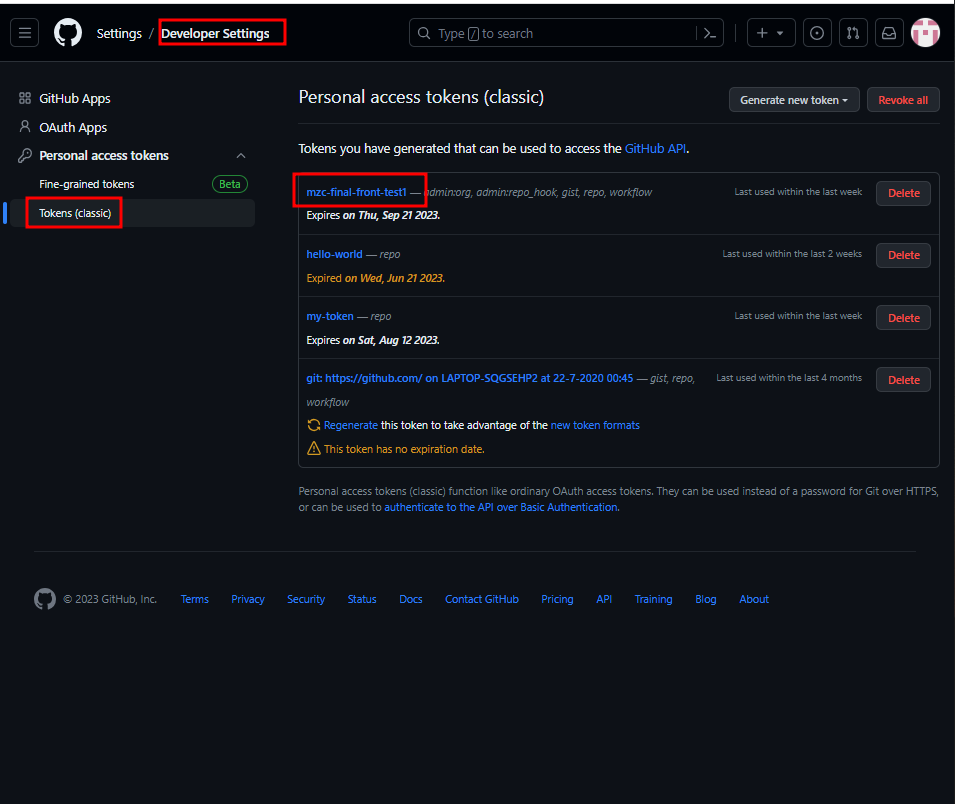Image resolution: width=955 pixels, height=804 pixels.
Task: Open the Blog footer link
Action: pyautogui.click(x=706, y=599)
